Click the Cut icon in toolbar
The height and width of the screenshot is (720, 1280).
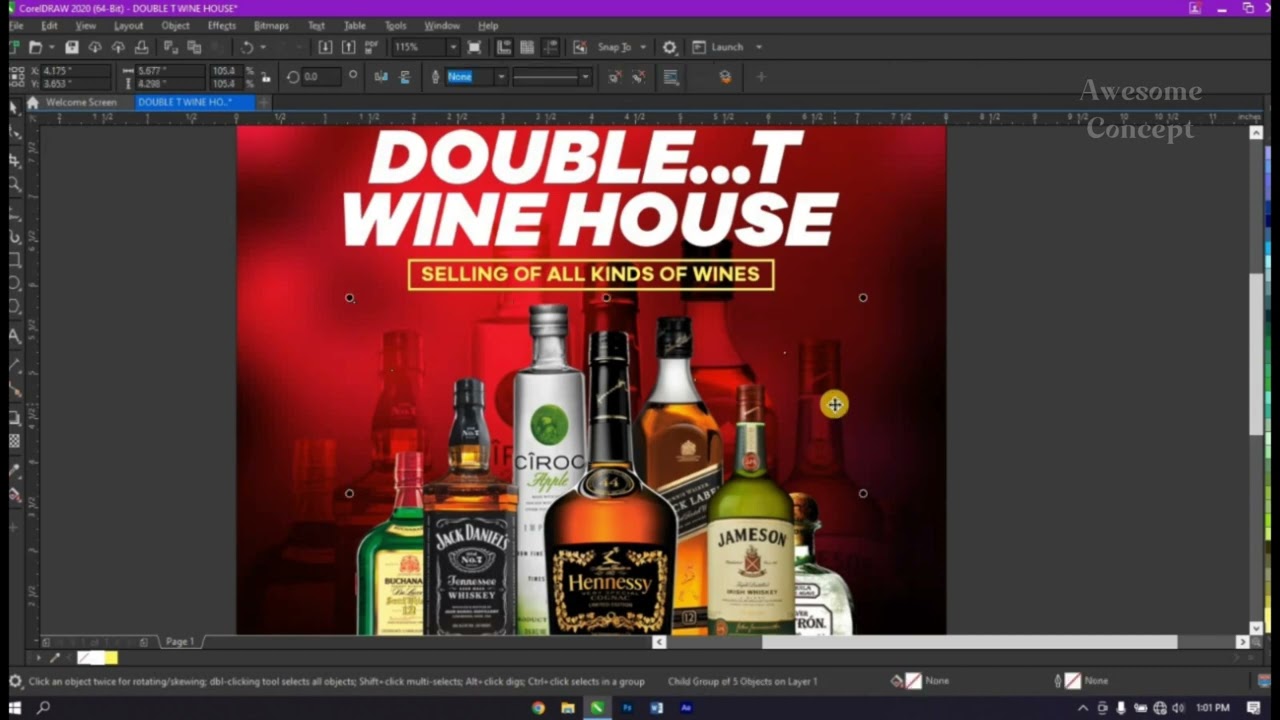pos(171,47)
